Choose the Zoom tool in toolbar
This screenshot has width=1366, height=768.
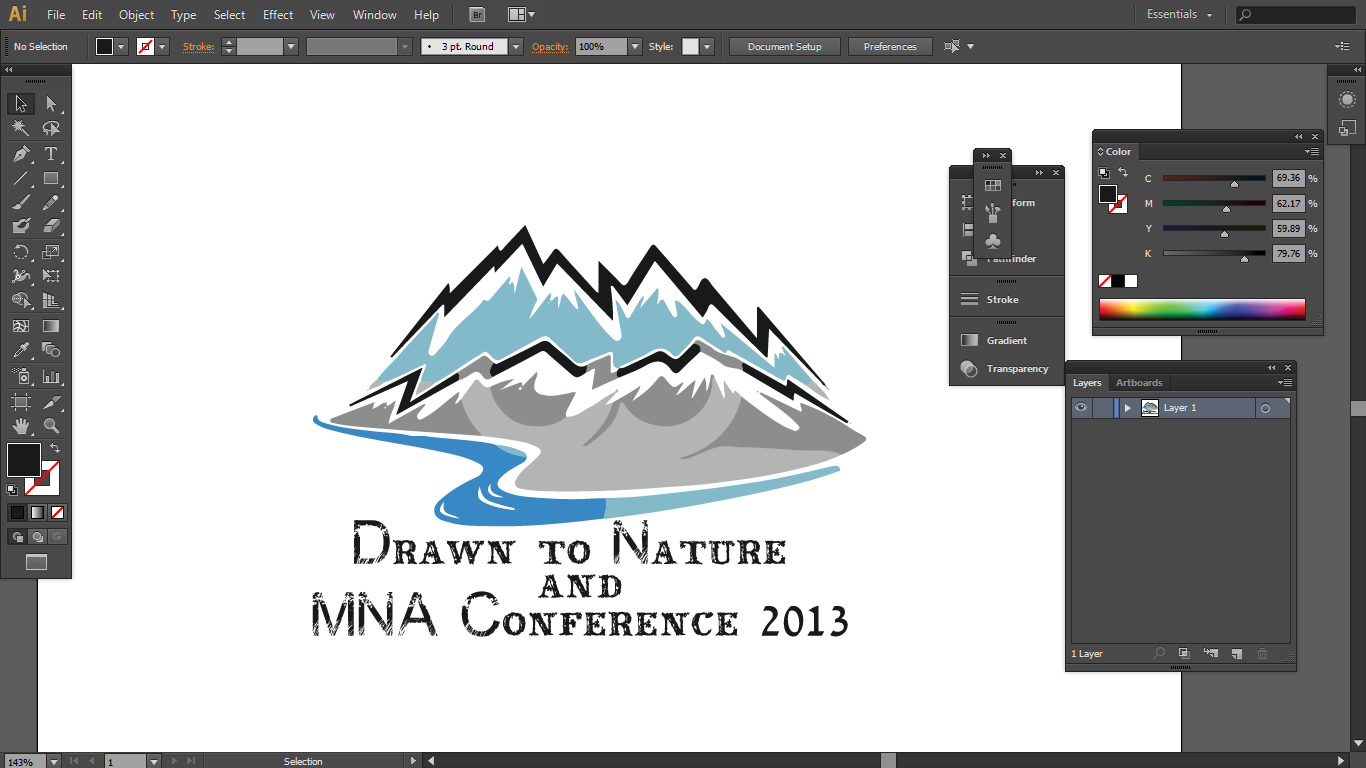tap(51, 426)
